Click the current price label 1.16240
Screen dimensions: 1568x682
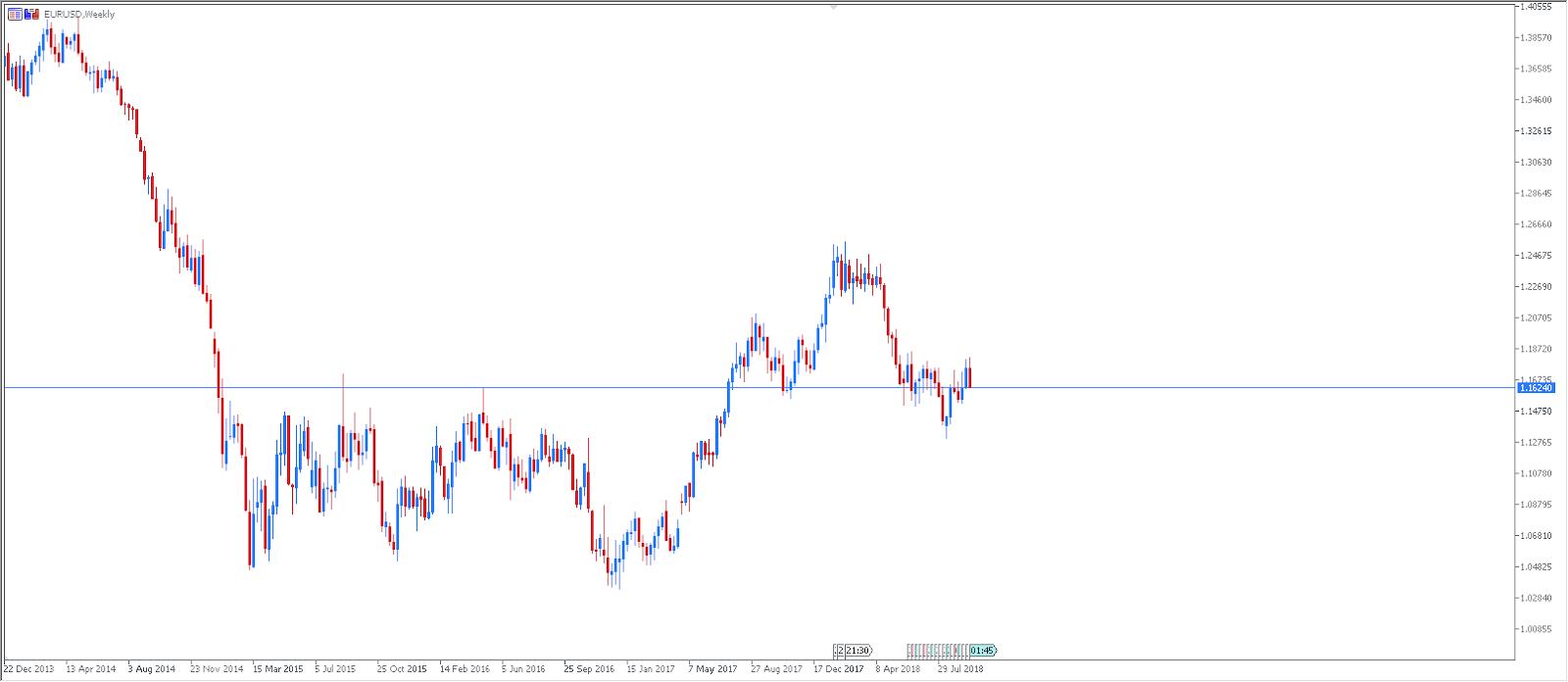(x=1536, y=388)
